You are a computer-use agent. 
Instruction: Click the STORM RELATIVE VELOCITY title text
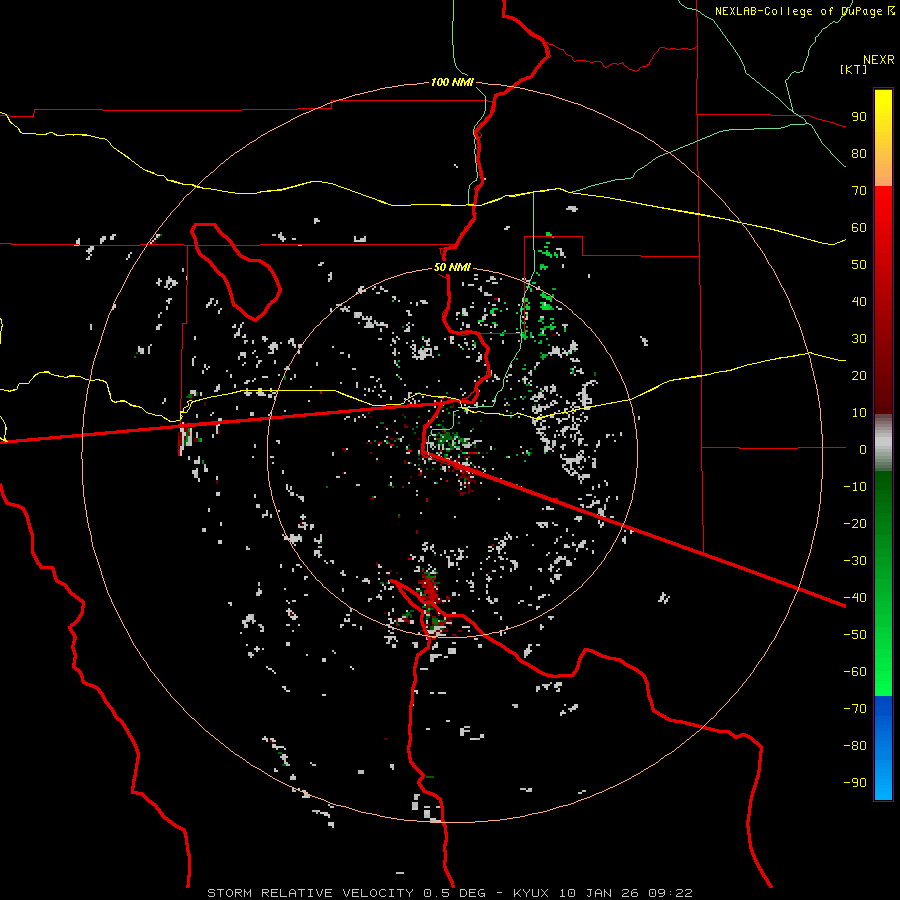tap(311, 893)
